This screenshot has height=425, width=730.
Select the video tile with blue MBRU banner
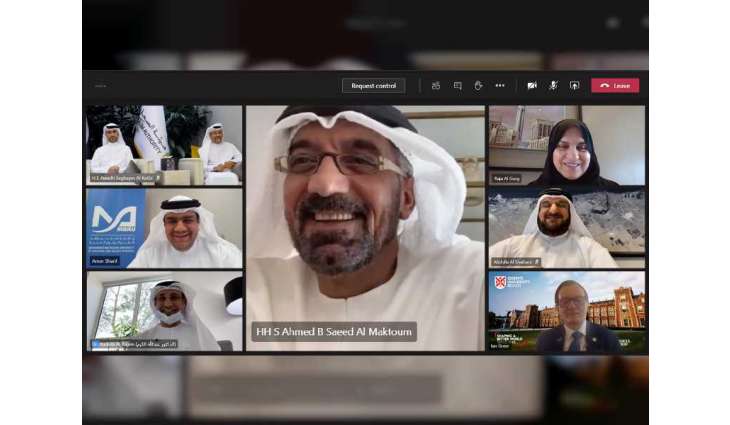(x=164, y=229)
